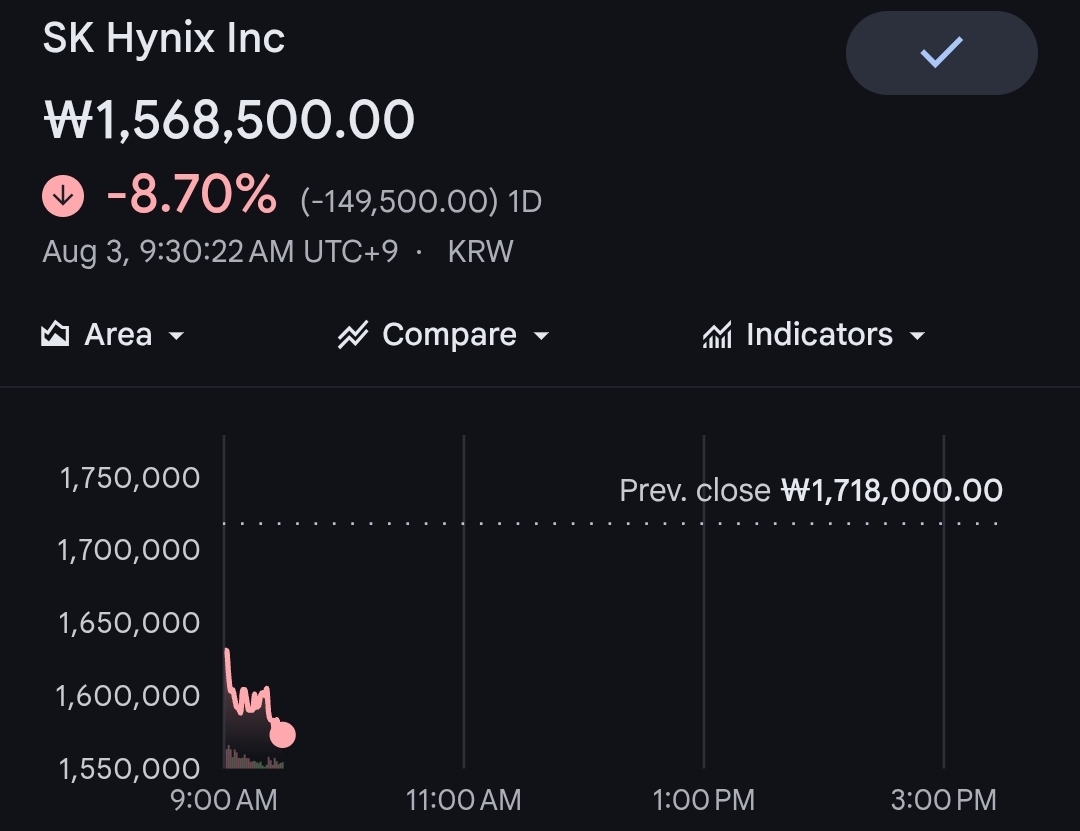The width and height of the screenshot is (1080, 831).
Task: Click the 1,750,000 axis label
Action: tap(130, 478)
